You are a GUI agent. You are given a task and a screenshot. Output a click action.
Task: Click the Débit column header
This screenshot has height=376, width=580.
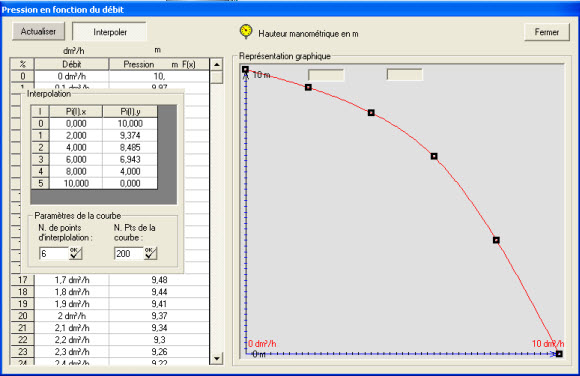pyautogui.click(x=72, y=64)
